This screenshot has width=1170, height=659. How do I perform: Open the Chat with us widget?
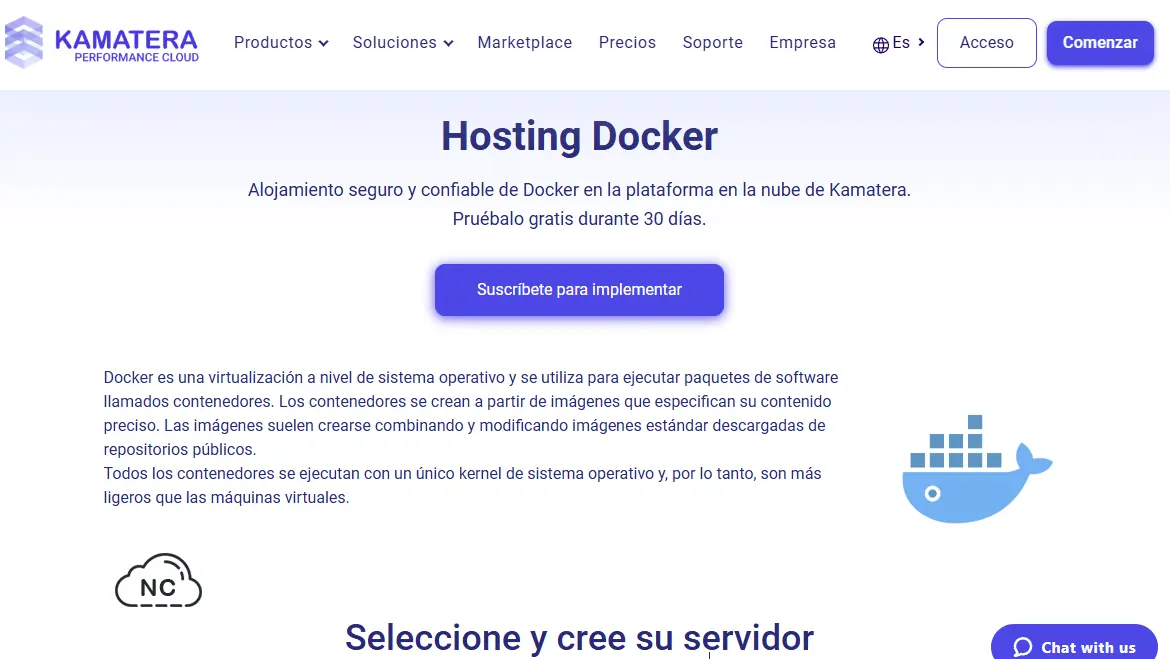[1087, 647]
